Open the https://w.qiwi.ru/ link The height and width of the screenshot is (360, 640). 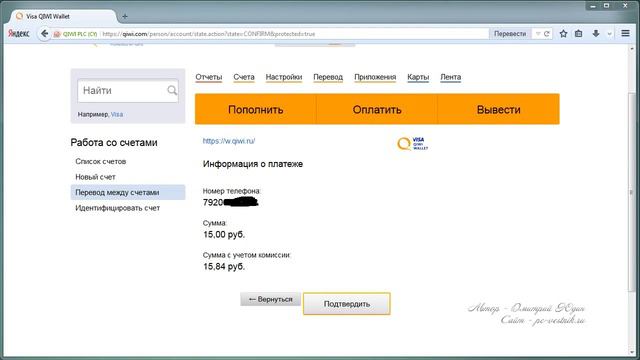coord(229,141)
